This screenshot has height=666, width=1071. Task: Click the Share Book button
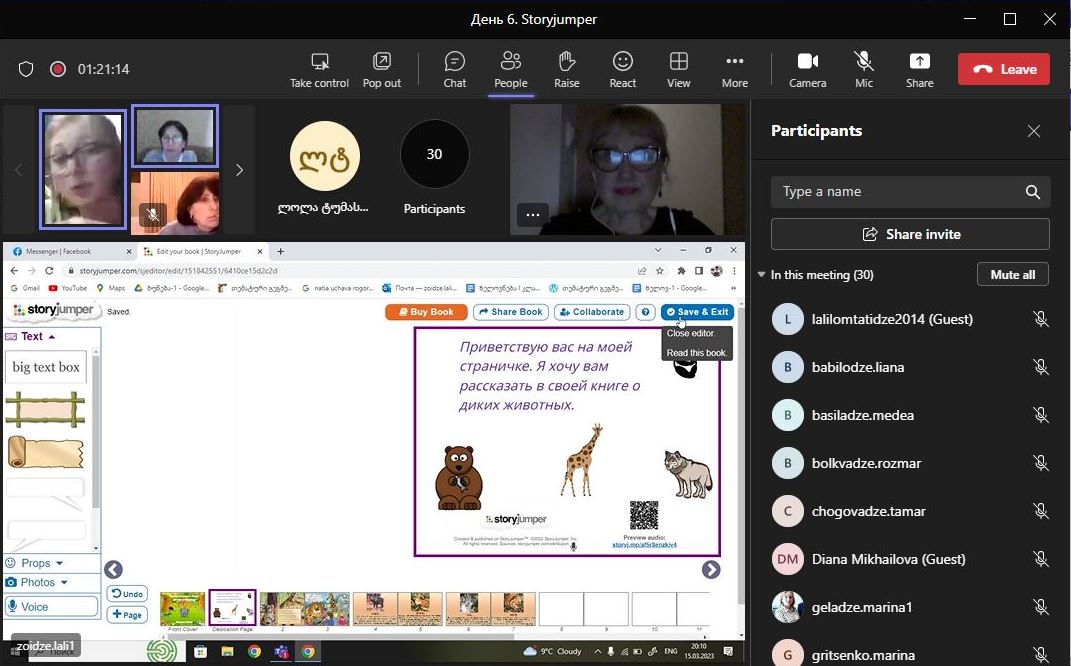click(510, 312)
